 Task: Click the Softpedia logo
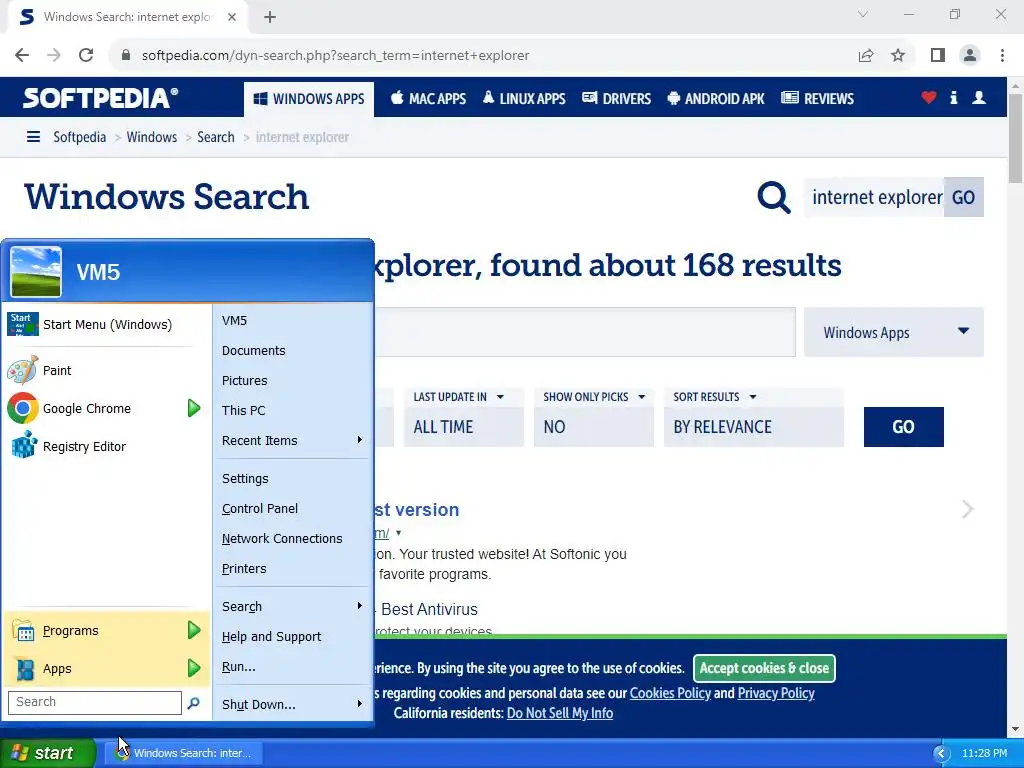pyautogui.click(x=100, y=98)
